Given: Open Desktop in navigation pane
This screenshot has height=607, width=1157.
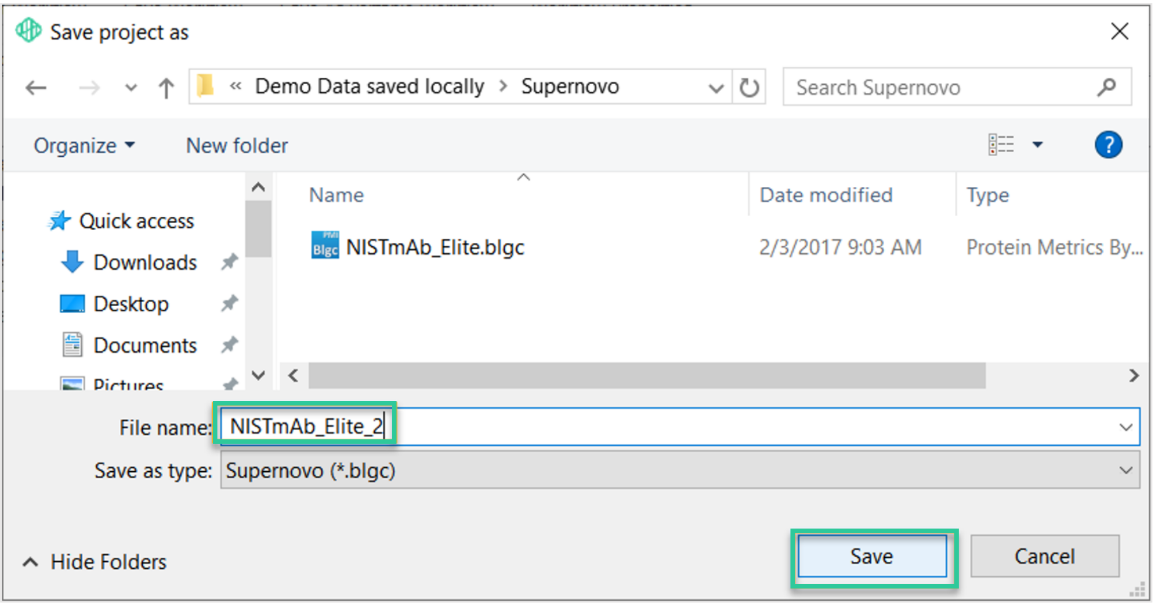Looking at the screenshot, I should coord(131,303).
